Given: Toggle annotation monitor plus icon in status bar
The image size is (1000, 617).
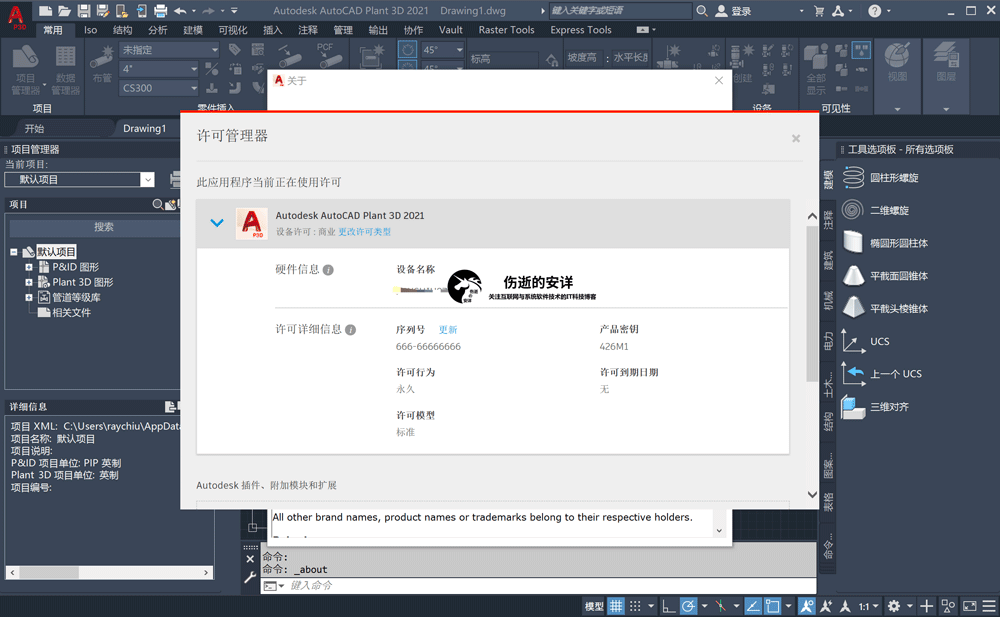Looking at the screenshot, I should tap(927, 606).
